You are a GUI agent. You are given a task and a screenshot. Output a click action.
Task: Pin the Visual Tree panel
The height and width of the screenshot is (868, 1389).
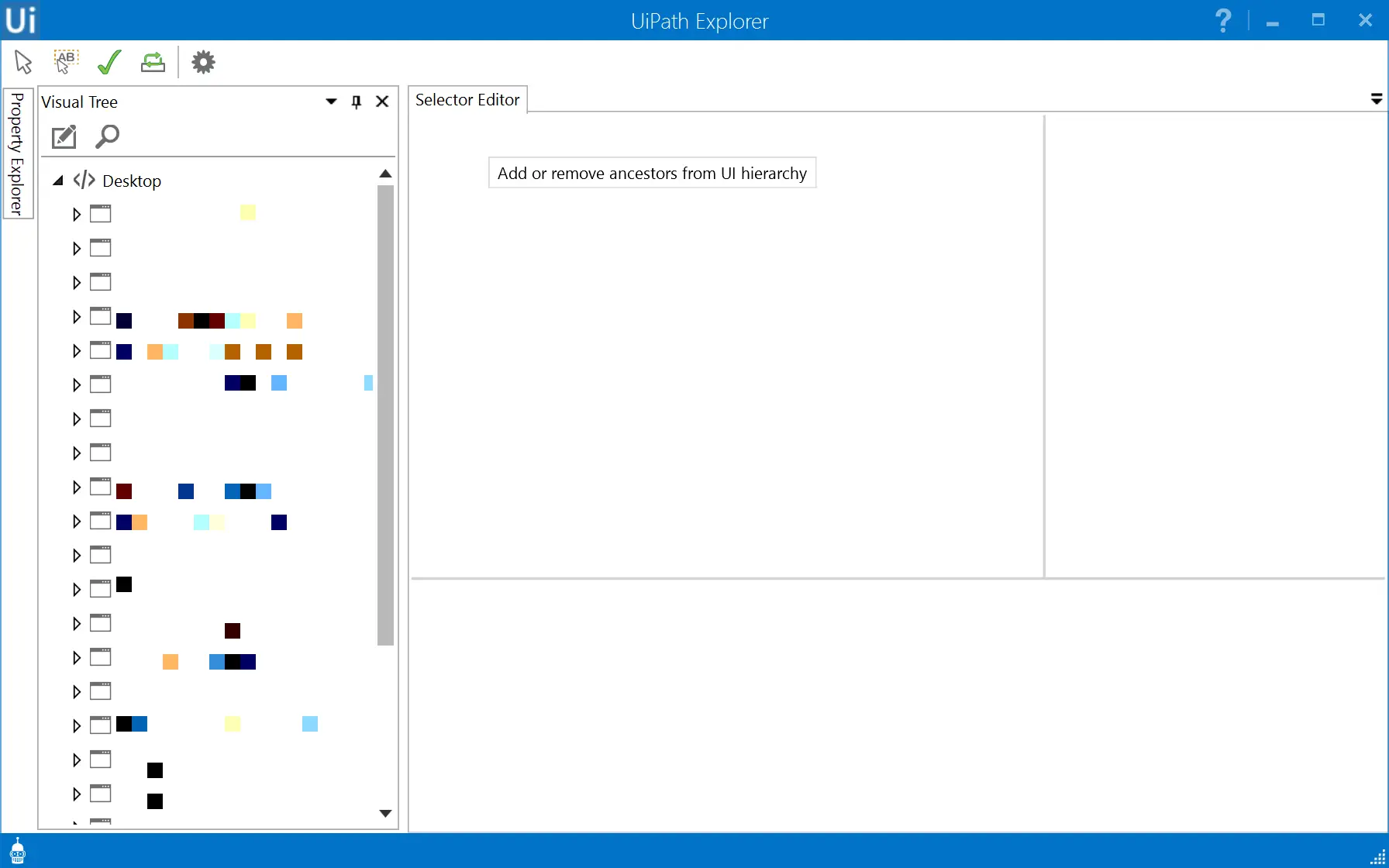click(357, 102)
